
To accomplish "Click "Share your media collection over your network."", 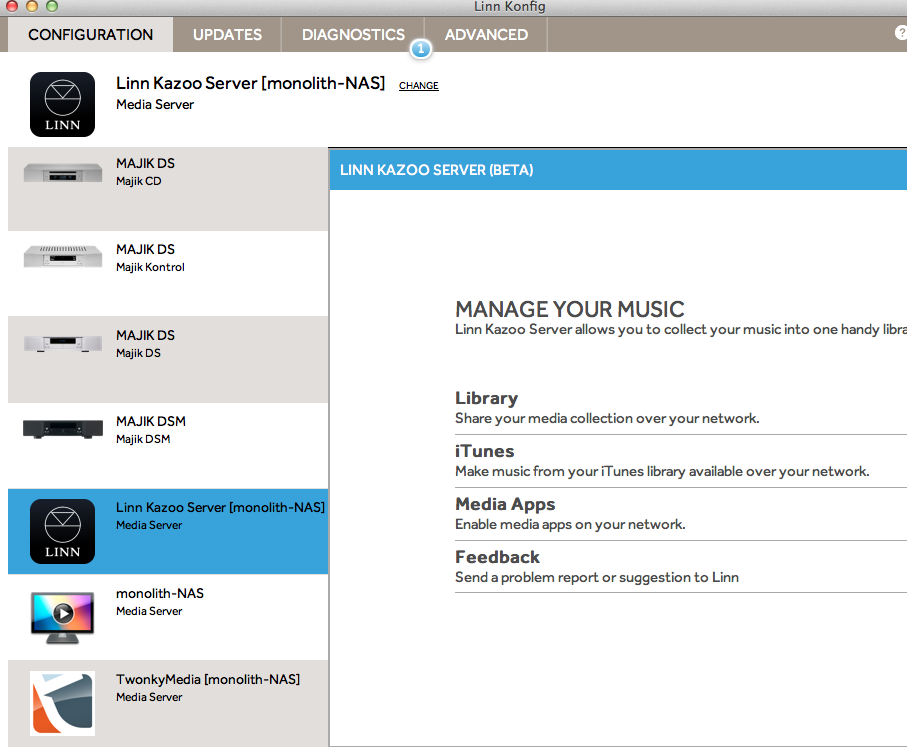I will tap(607, 418).
